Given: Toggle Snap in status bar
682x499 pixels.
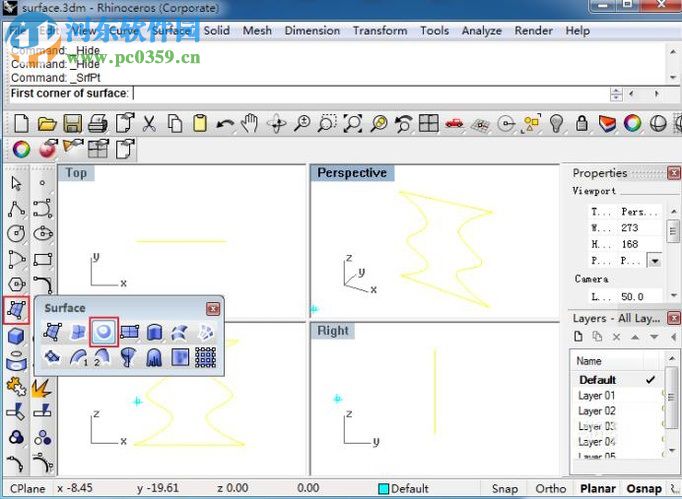Looking at the screenshot, I should pyautogui.click(x=505, y=489).
